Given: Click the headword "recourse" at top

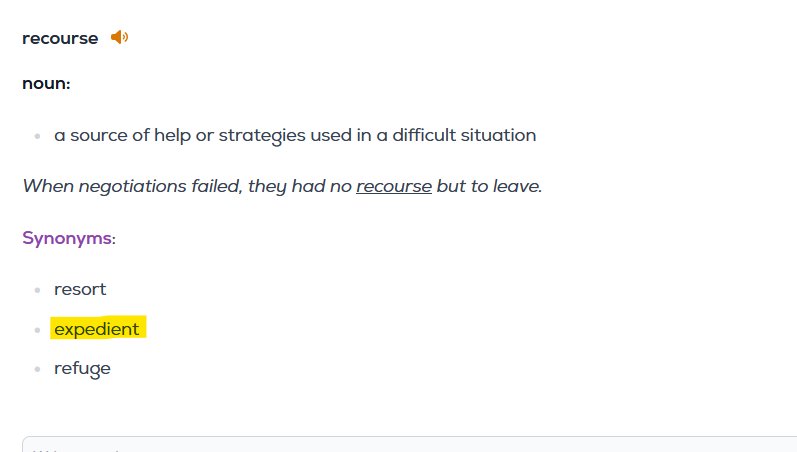Looking at the screenshot, I should (60, 39).
